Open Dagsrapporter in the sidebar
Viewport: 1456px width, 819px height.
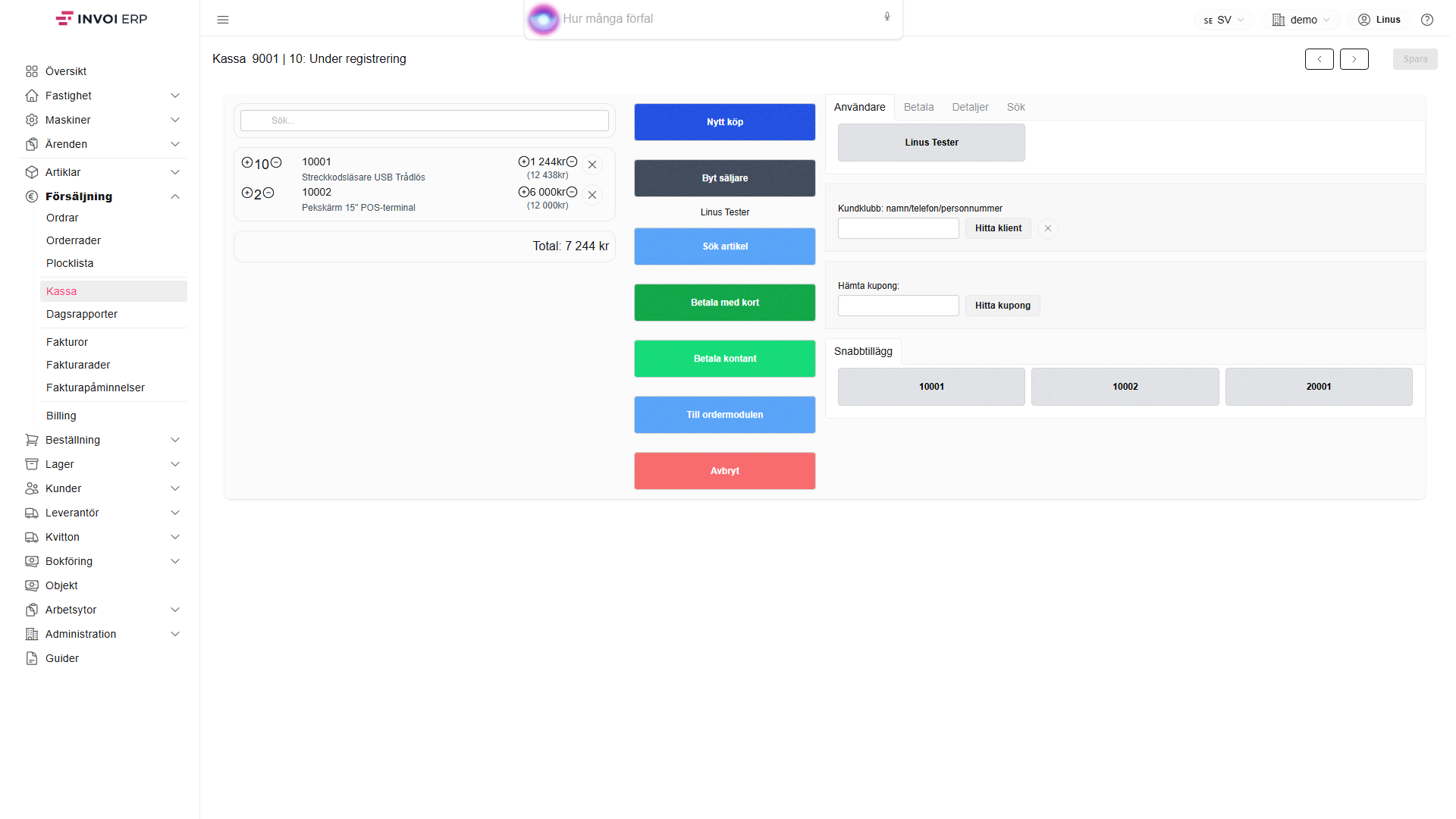[113, 314]
